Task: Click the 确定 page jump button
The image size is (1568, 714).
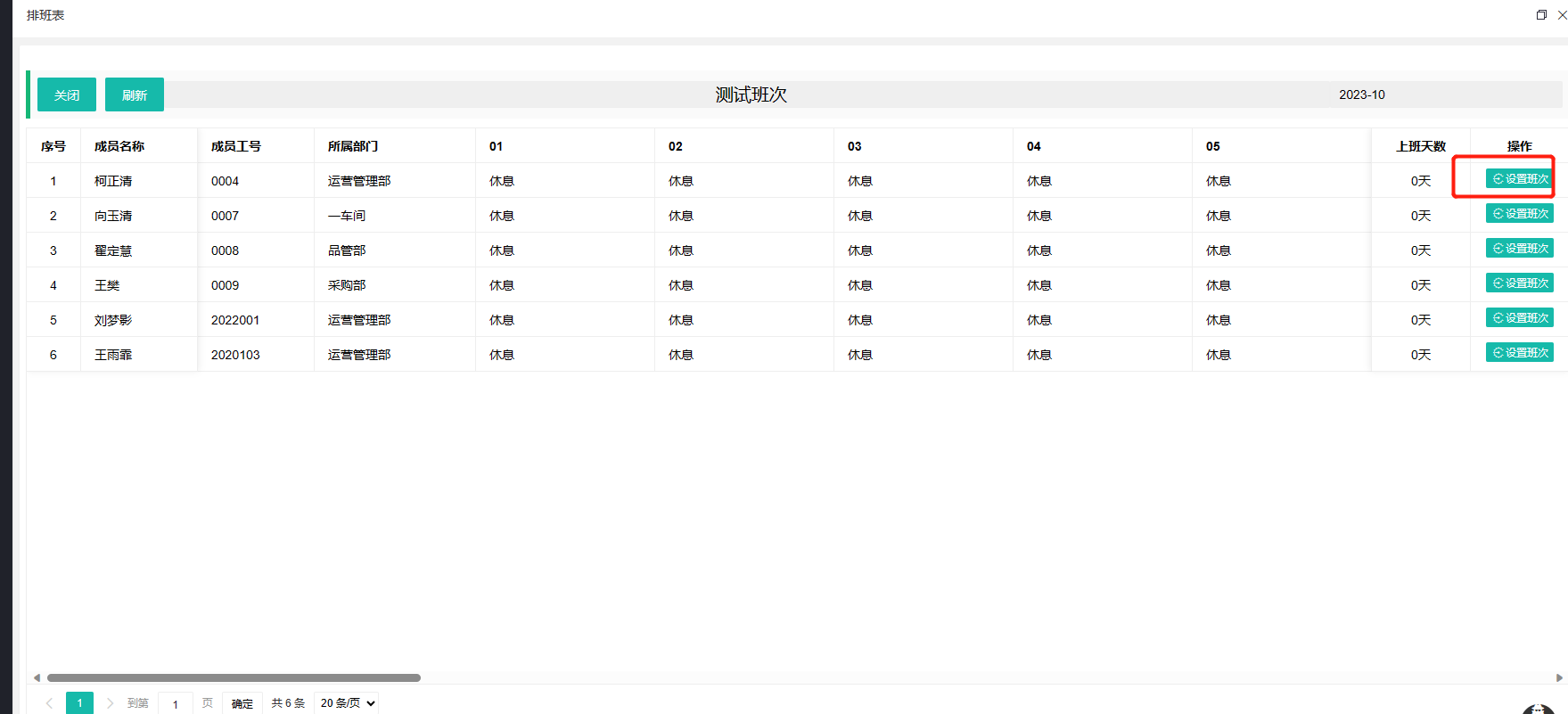Action: coord(242,703)
